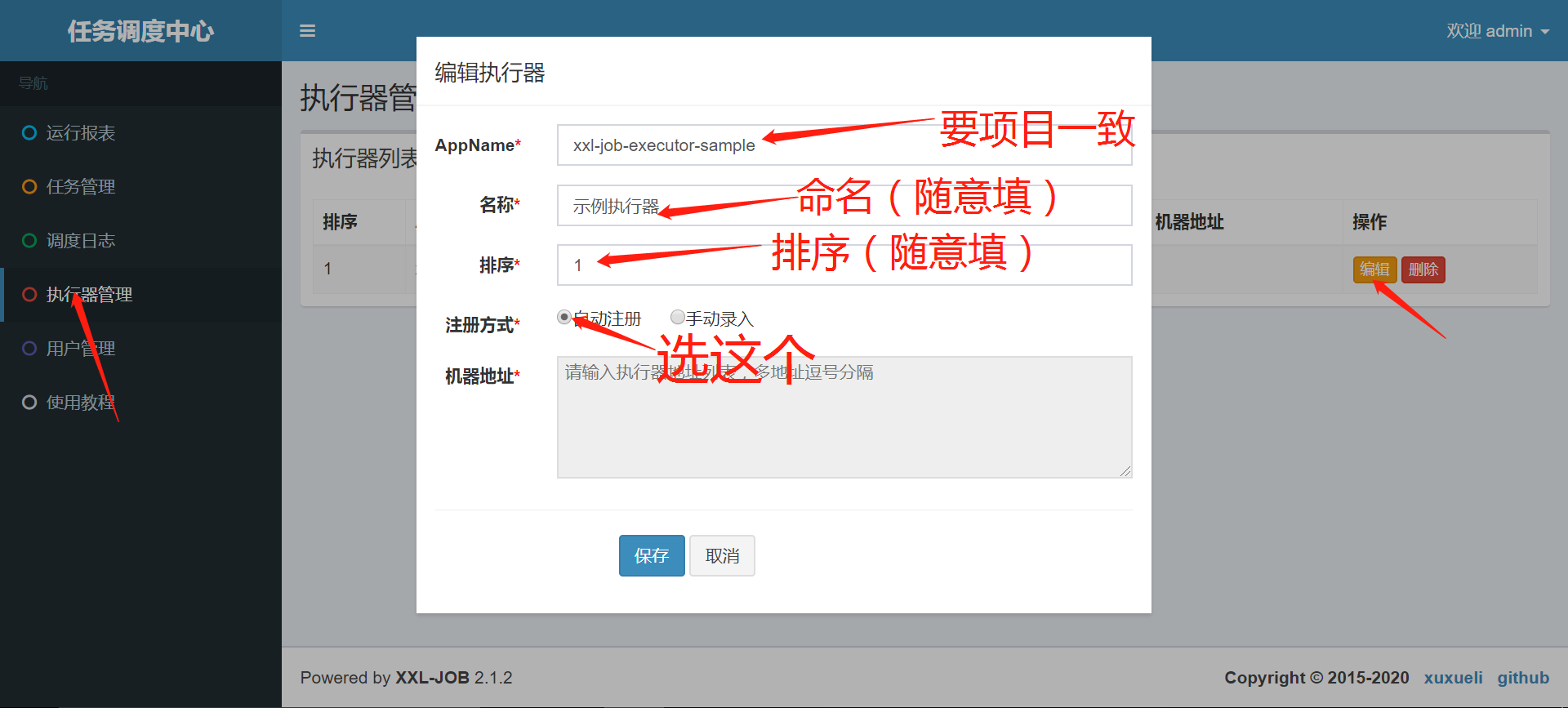Click the 注册方式 label

482,325
